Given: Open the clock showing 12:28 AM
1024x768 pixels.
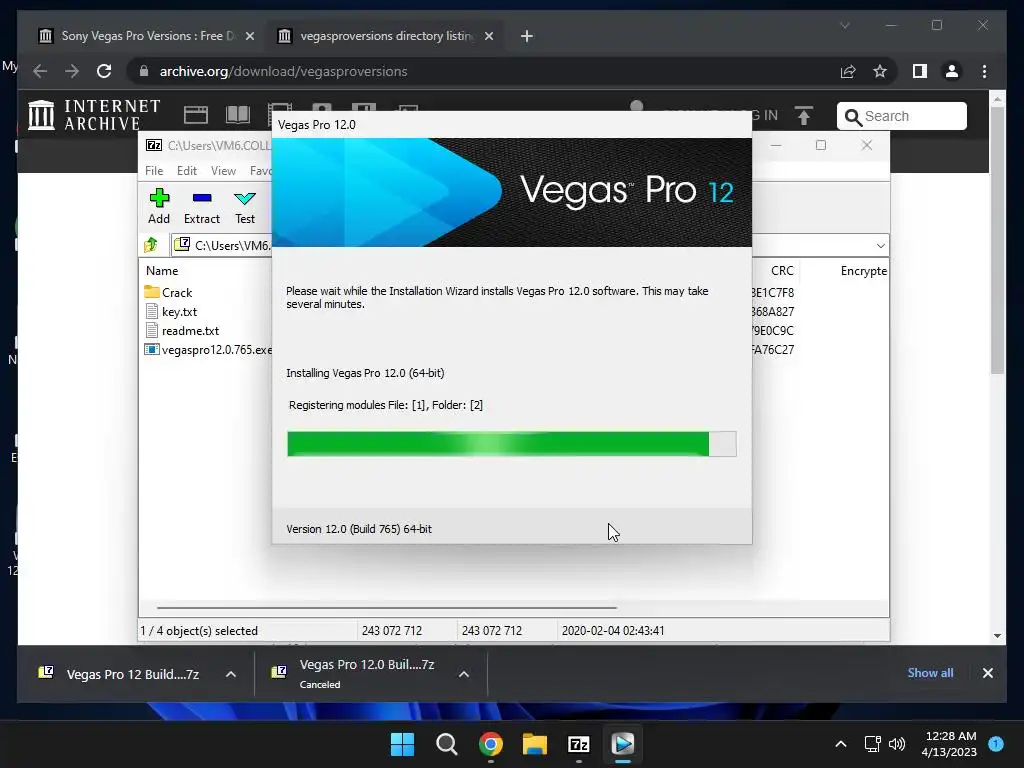Looking at the screenshot, I should coord(949,744).
